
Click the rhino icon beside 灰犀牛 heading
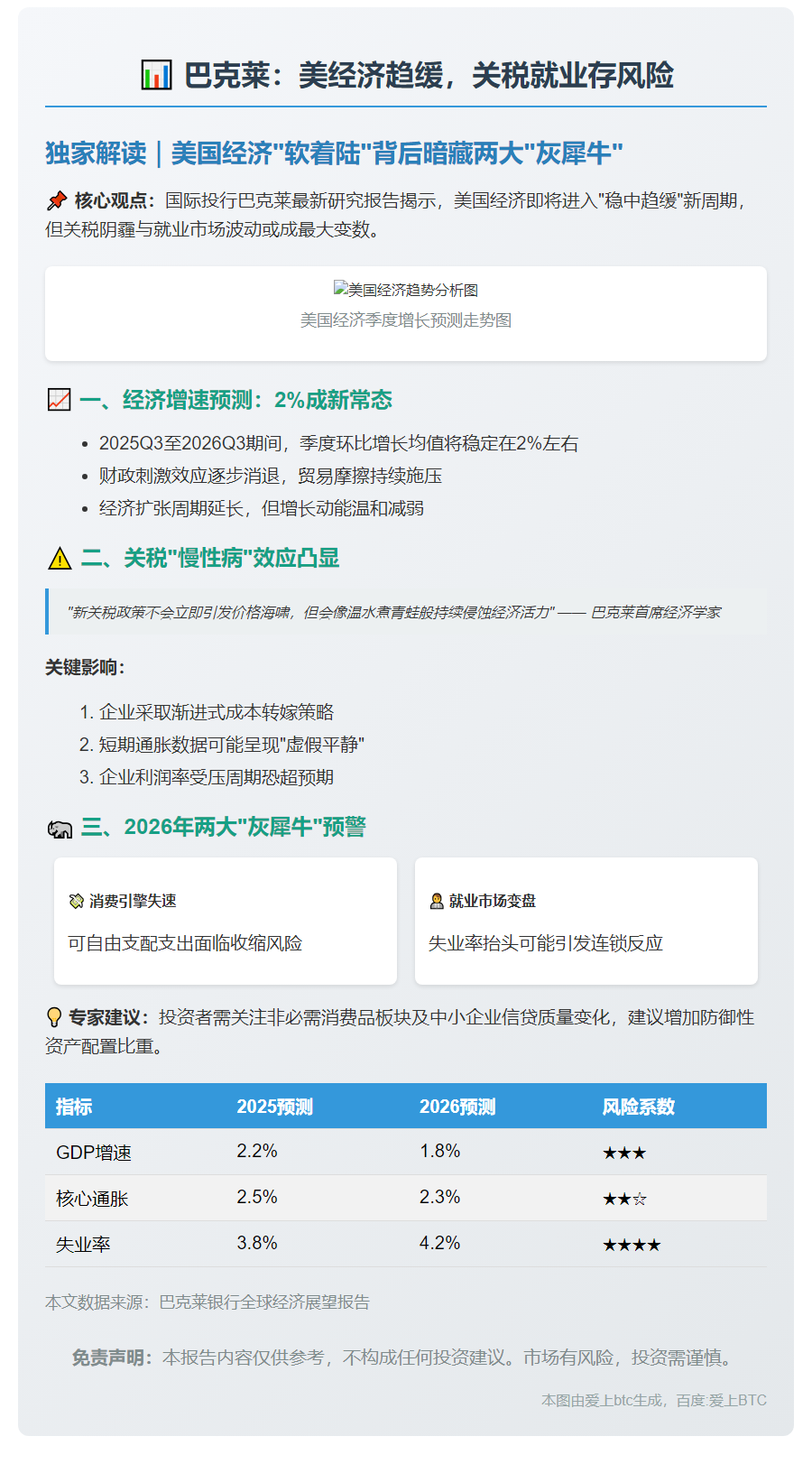click(x=60, y=829)
